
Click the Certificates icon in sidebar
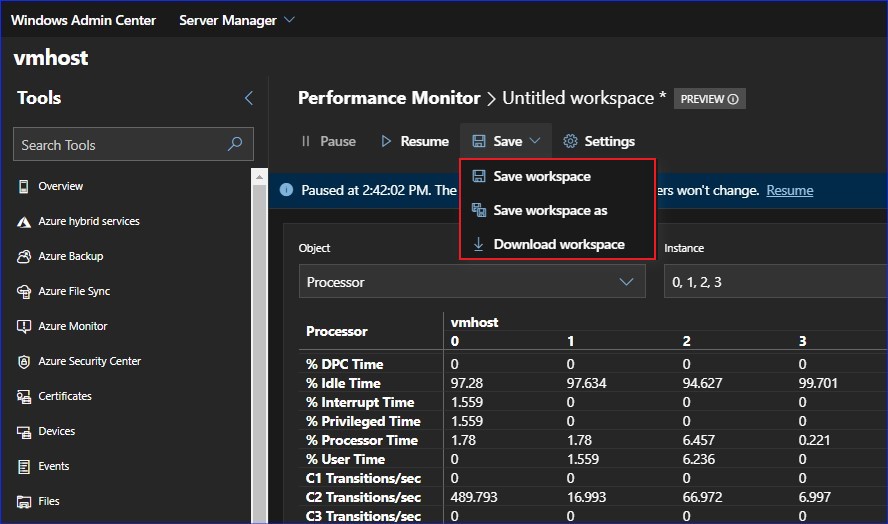click(x=24, y=397)
